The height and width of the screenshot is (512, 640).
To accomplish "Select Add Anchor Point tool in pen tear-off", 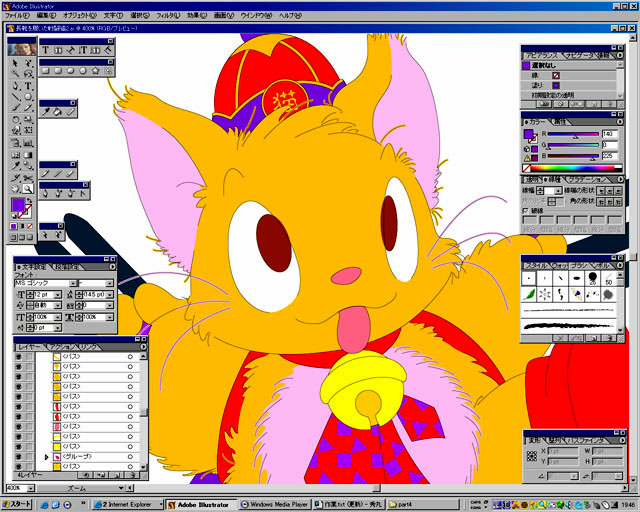I will [58, 194].
